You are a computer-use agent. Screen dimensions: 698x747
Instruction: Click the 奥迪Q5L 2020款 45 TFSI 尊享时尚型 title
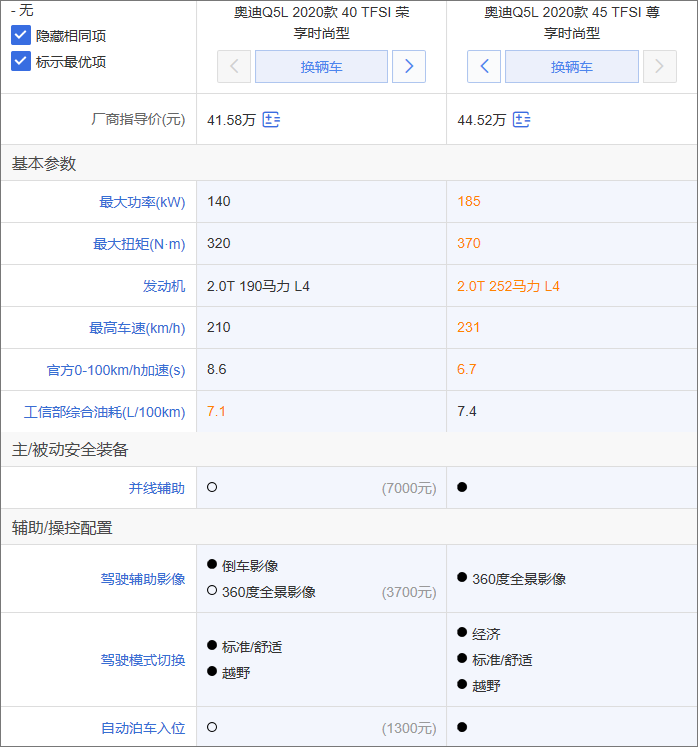[x=572, y=22]
